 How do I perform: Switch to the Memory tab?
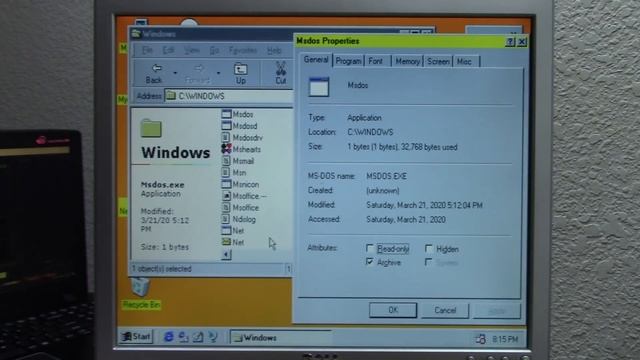407,61
